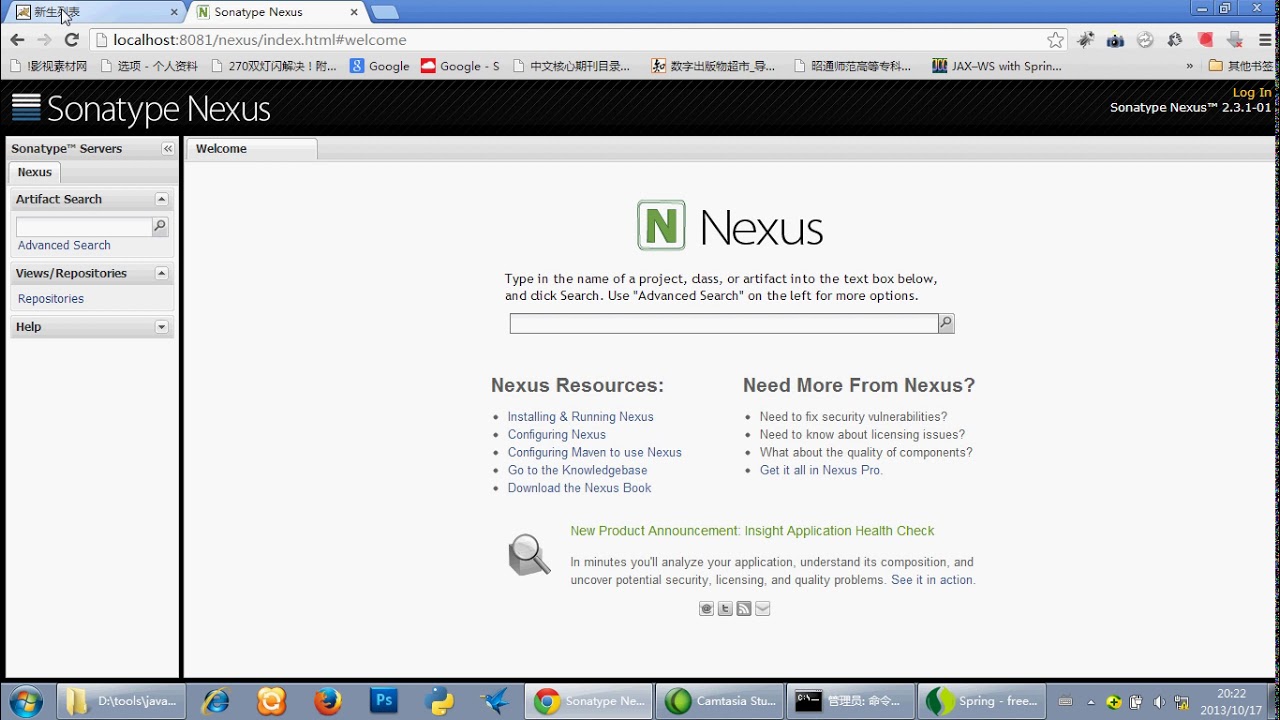The image size is (1280, 720).
Task: Click the RSS feed icon below the announcement
Action: pos(744,608)
